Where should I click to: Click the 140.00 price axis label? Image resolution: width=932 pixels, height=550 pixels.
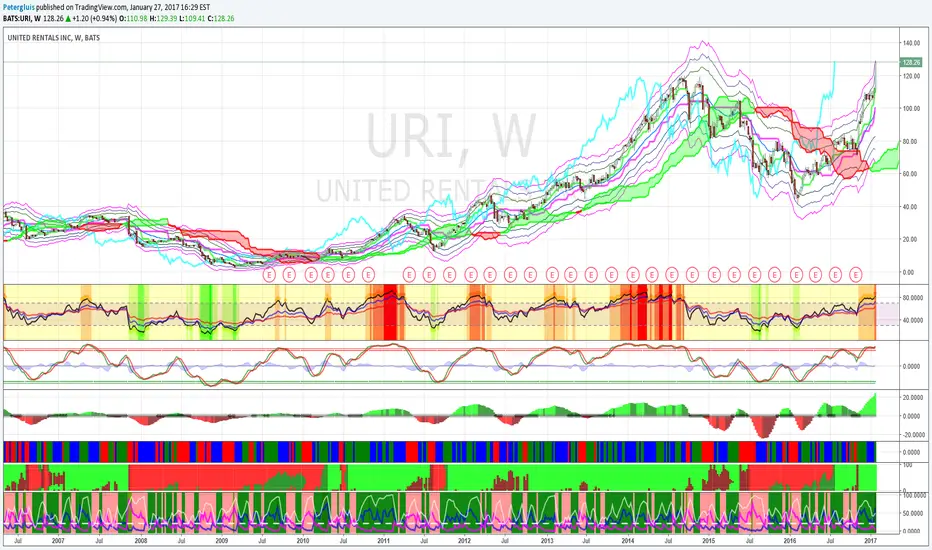pos(911,43)
